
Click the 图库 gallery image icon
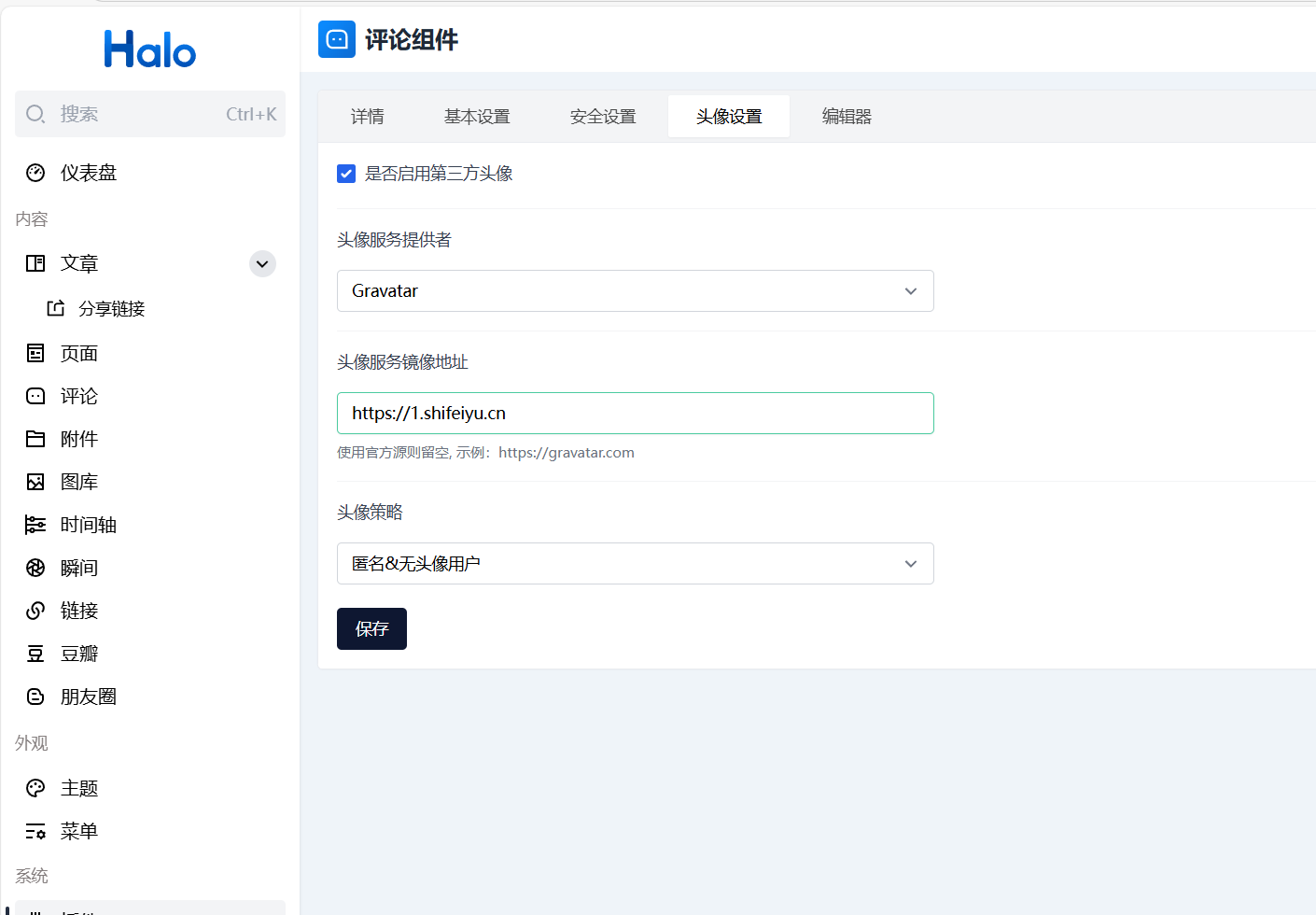pos(35,482)
